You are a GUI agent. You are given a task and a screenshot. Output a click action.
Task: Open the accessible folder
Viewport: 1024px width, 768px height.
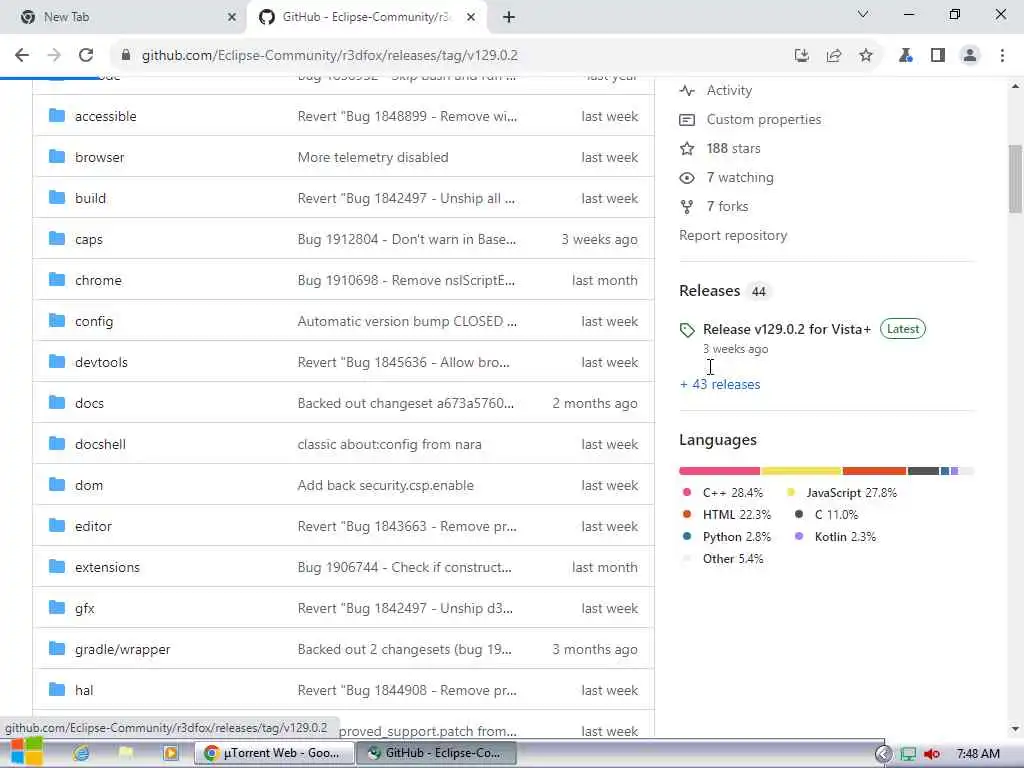[105, 116]
